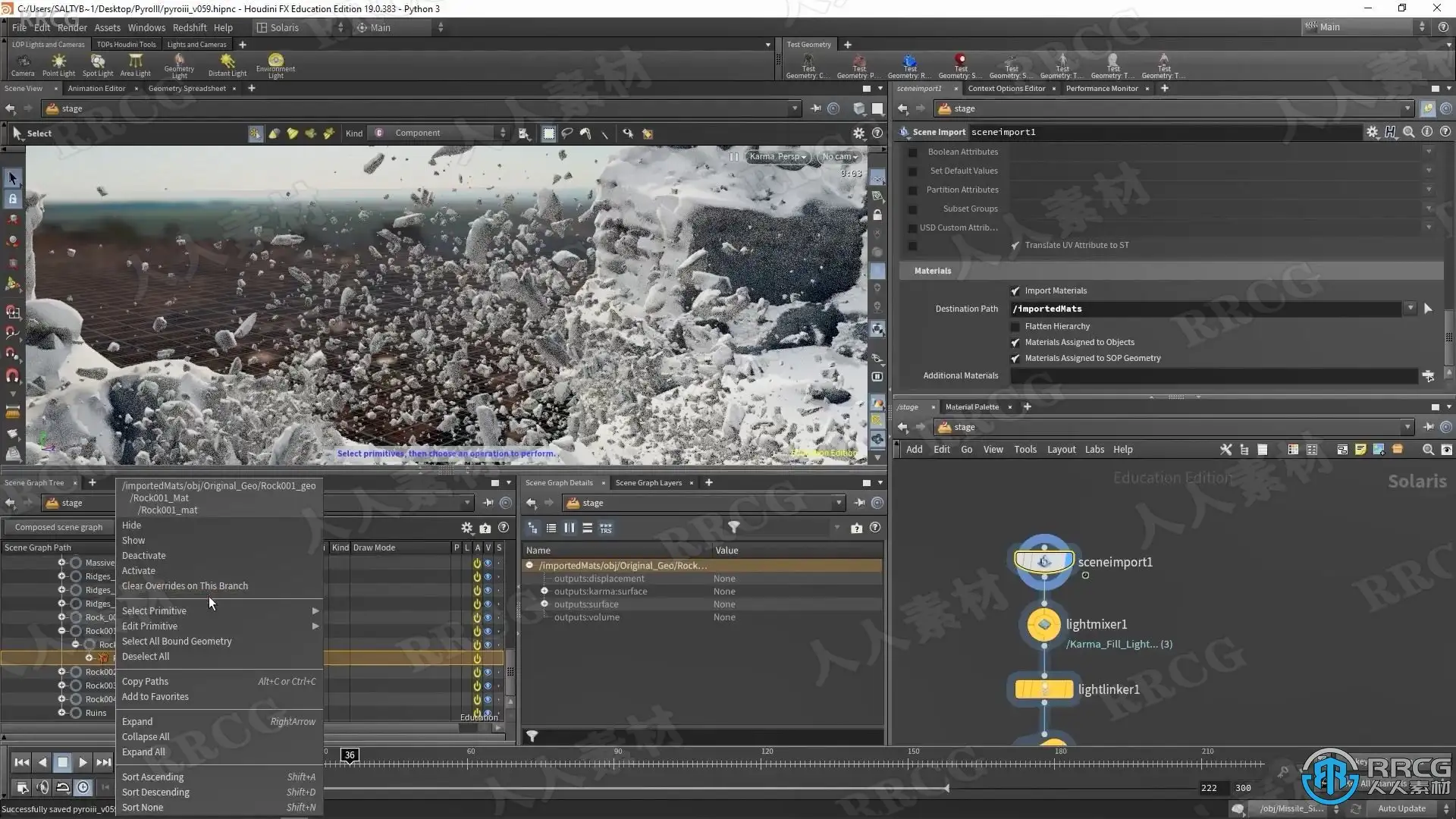Screen dimensions: 1456x819
Task: Click the Destination Path input field
Action: point(1206,309)
